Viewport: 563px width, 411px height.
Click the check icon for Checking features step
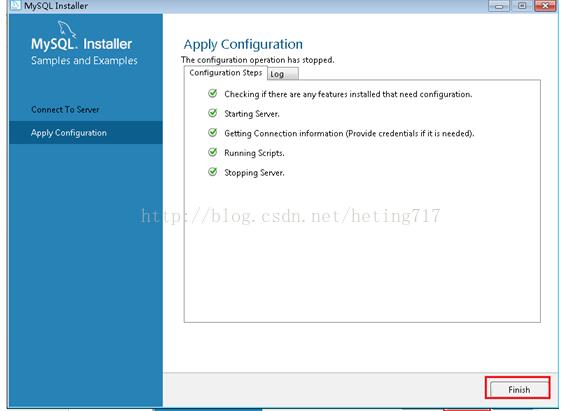pos(213,93)
